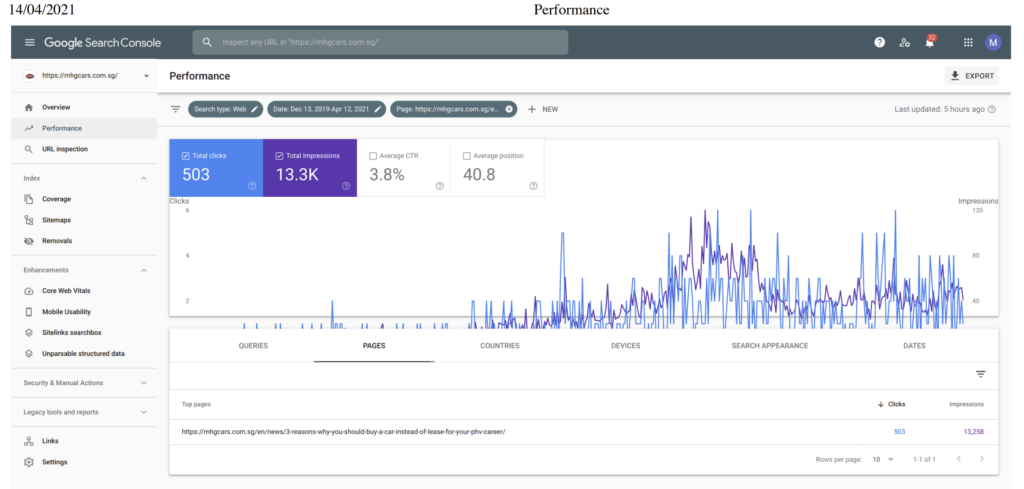Image resolution: width=1024 pixels, height=489 pixels.
Task: Switch to the Queries tab
Action: click(x=253, y=346)
